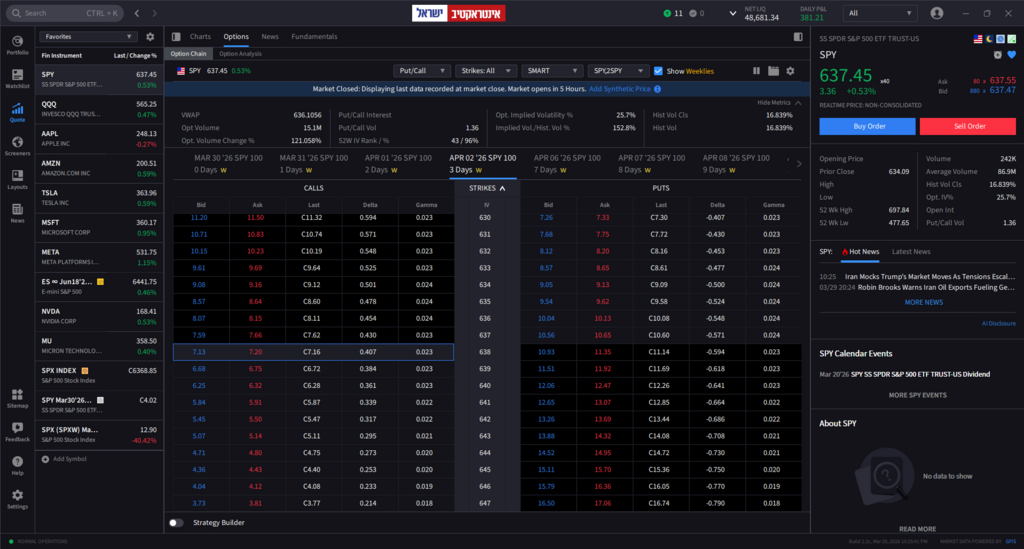Open Screeners from the sidebar
1024x549 pixels.
[x=18, y=146]
